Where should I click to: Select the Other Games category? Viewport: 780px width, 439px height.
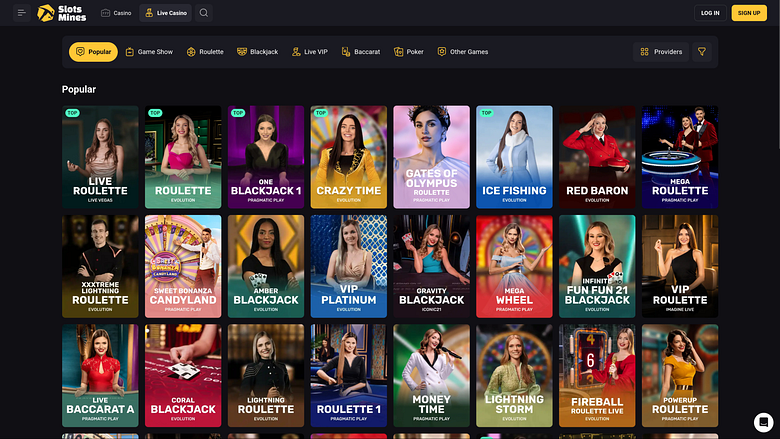(x=463, y=52)
